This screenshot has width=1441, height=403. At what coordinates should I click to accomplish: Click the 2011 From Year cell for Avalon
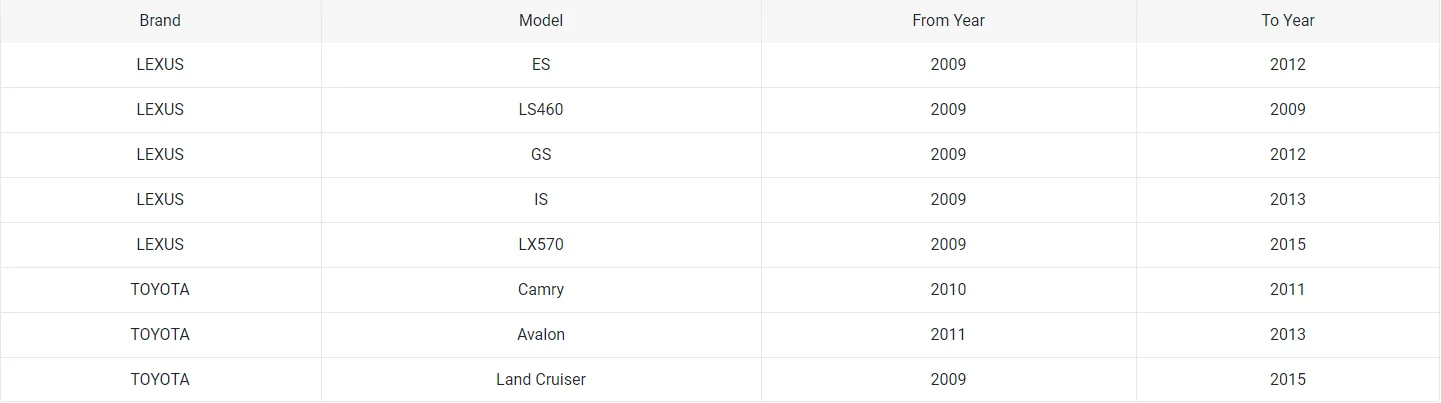(x=948, y=335)
